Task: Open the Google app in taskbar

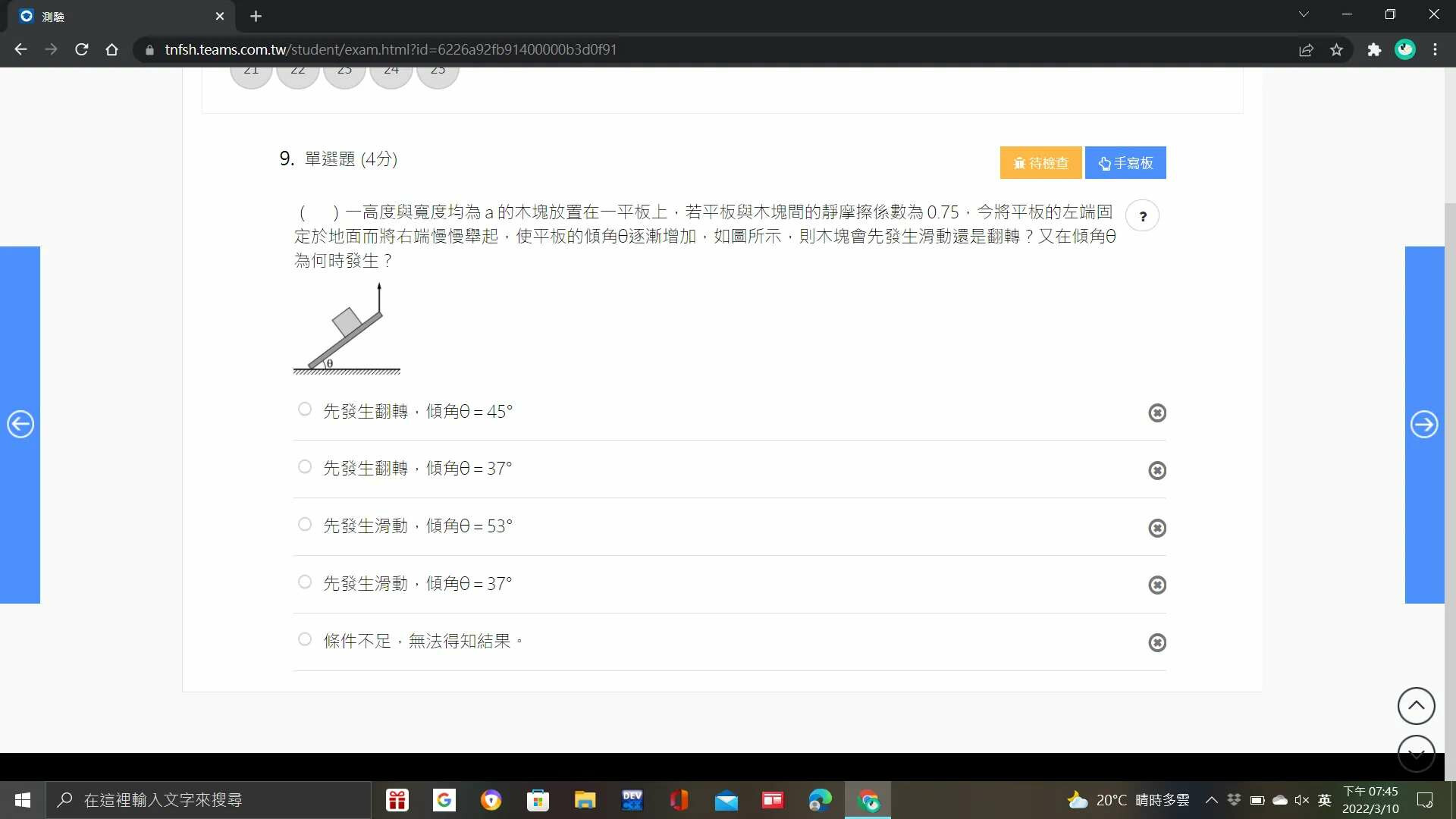Action: [444, 800]
